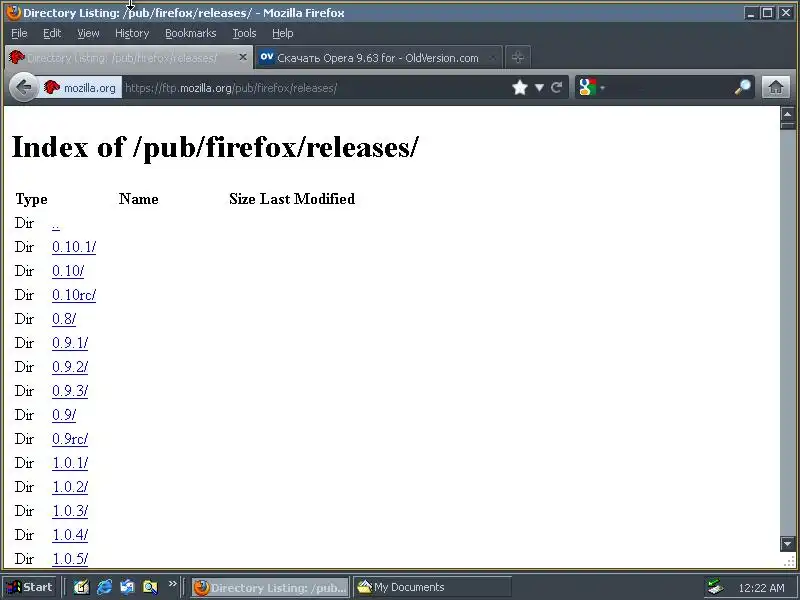The image size is (800, 600).
Task: Open the Bookmarks menu
Action: tap(190, 33)
